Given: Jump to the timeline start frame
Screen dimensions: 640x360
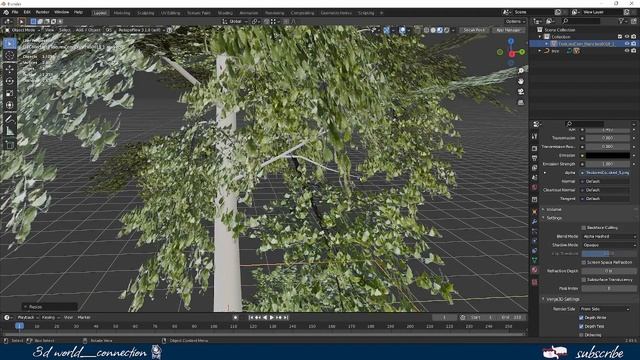Looking at the screenshot, I should pyautogui.click(x=251, y=317).
